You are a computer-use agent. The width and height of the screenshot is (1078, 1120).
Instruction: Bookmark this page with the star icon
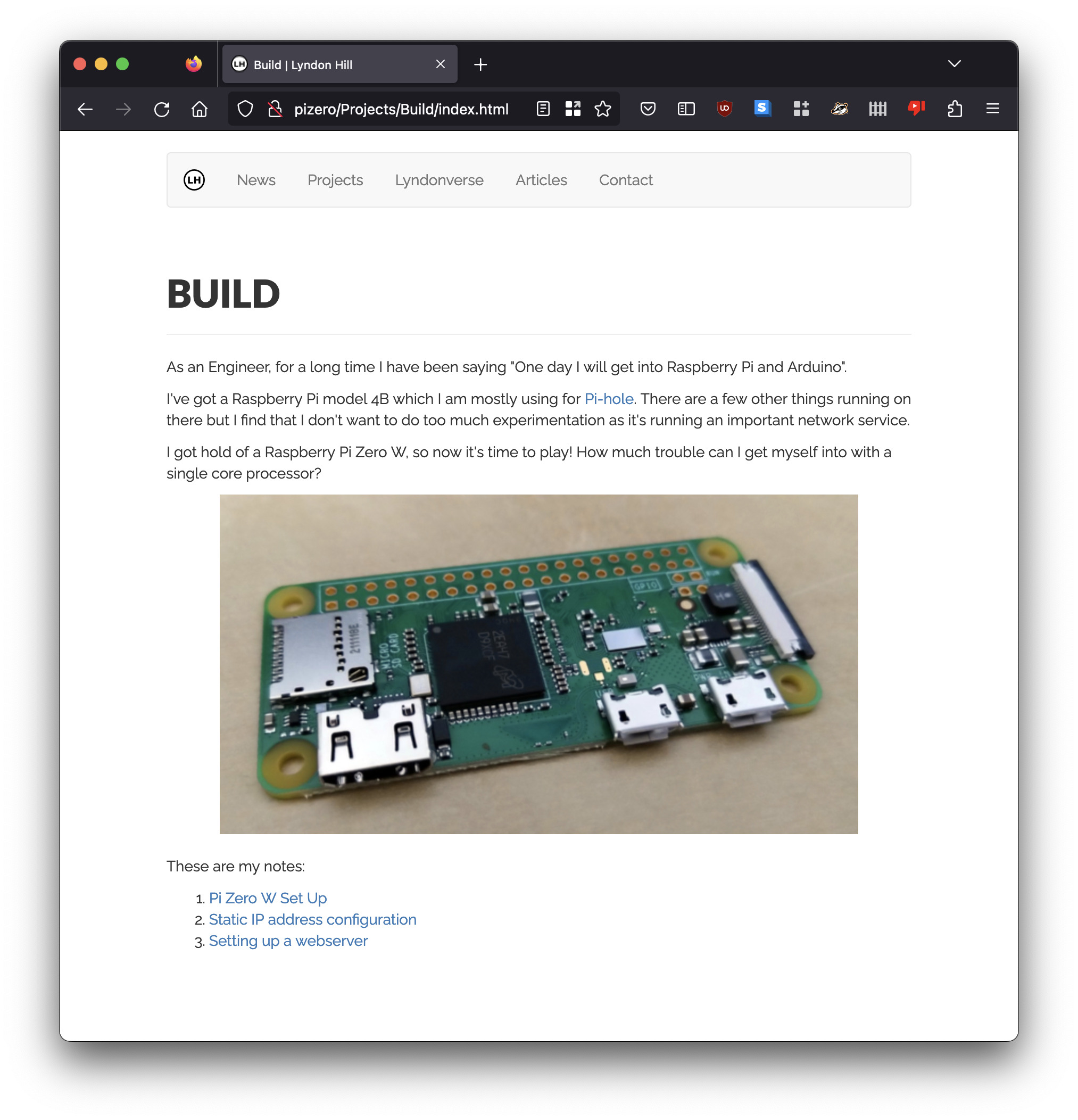click(x=602, y=109)
